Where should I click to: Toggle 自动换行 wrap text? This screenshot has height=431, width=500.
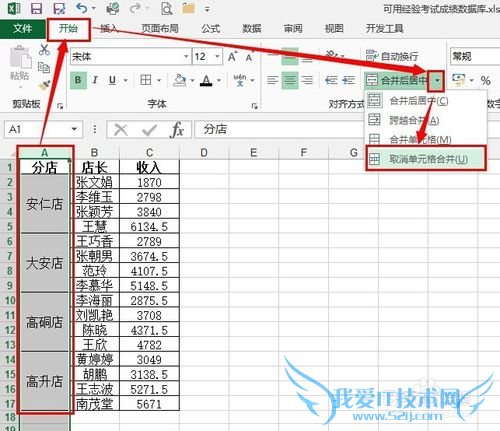tap(392, 56)
